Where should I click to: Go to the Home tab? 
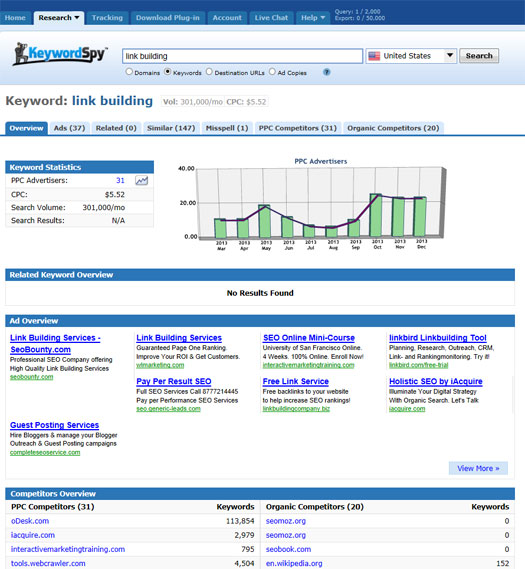point(15,18)
